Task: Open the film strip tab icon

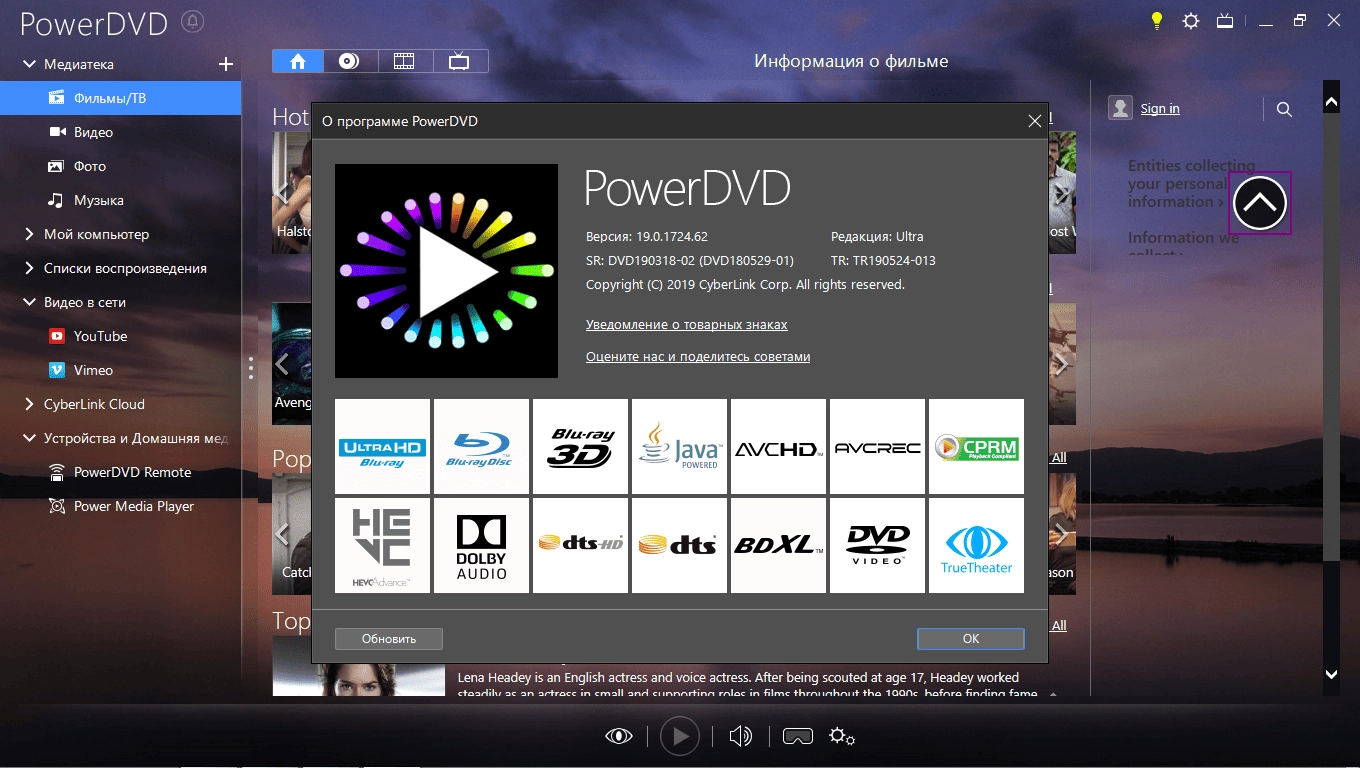Action: click(404, 61)
